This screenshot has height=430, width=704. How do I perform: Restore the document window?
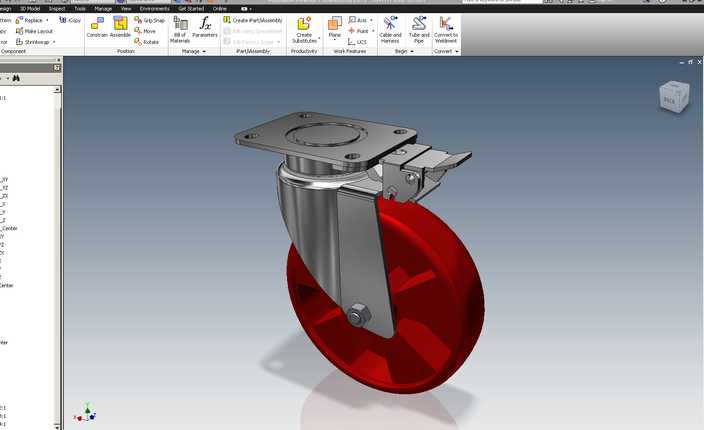coord(691,62)
